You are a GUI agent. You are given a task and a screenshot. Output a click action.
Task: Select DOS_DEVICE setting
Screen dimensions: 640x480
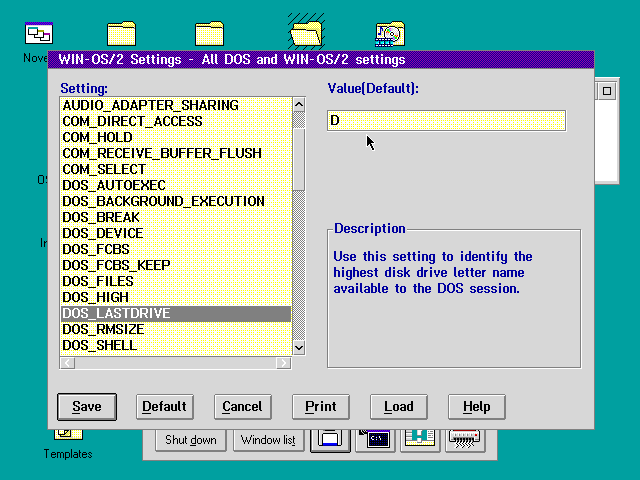[176, 233]
